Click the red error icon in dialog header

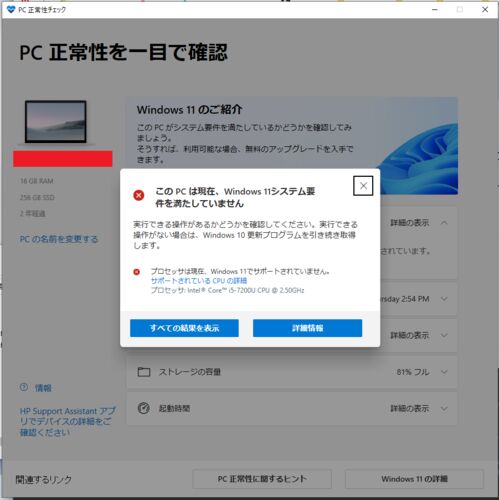(139, 195)
